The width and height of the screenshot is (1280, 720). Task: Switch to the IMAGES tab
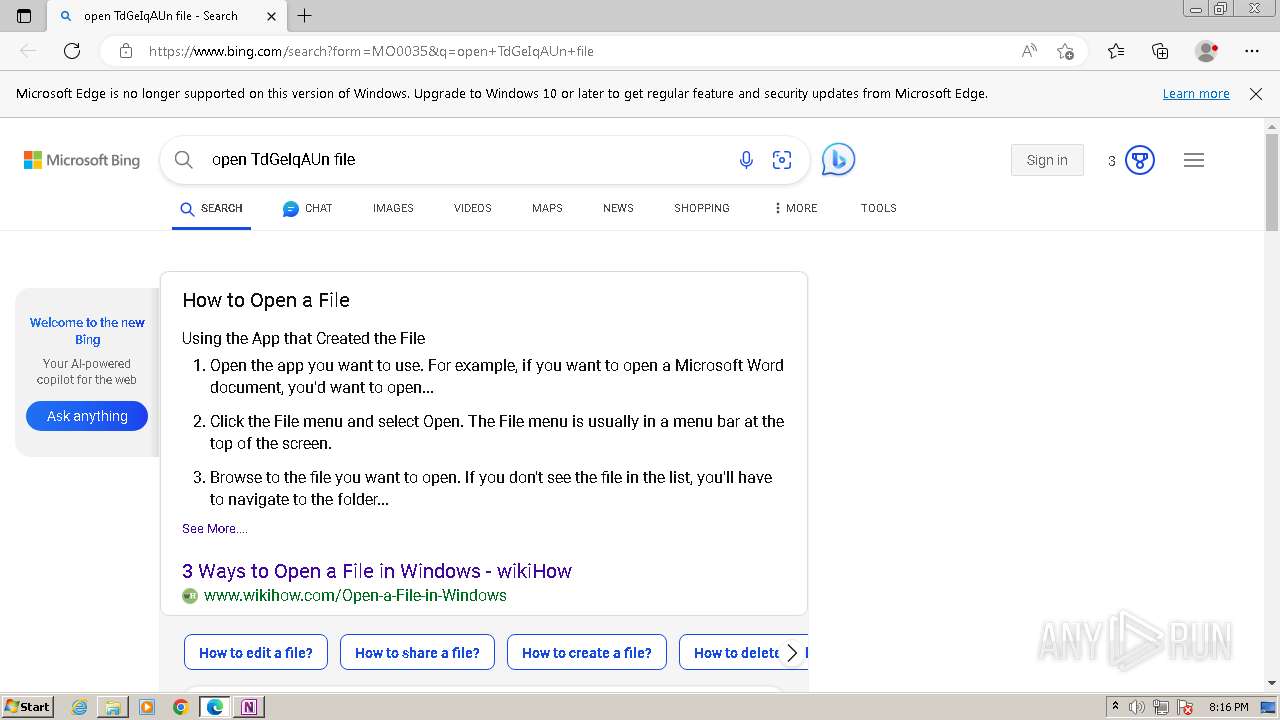[393, 208]
